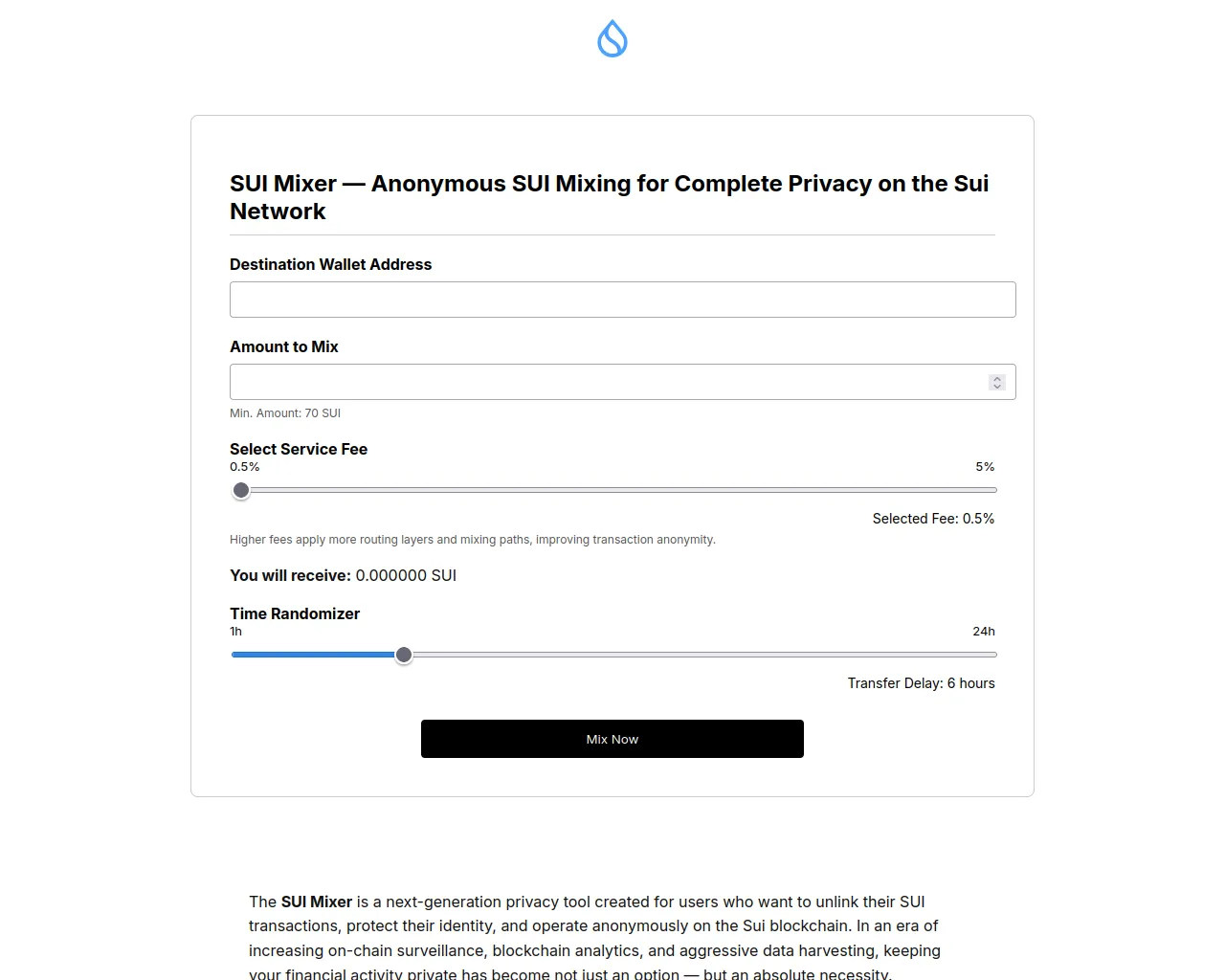Click the 24h maximum delay label
This screenshot has height=980, width=1225.
[984, 632]
